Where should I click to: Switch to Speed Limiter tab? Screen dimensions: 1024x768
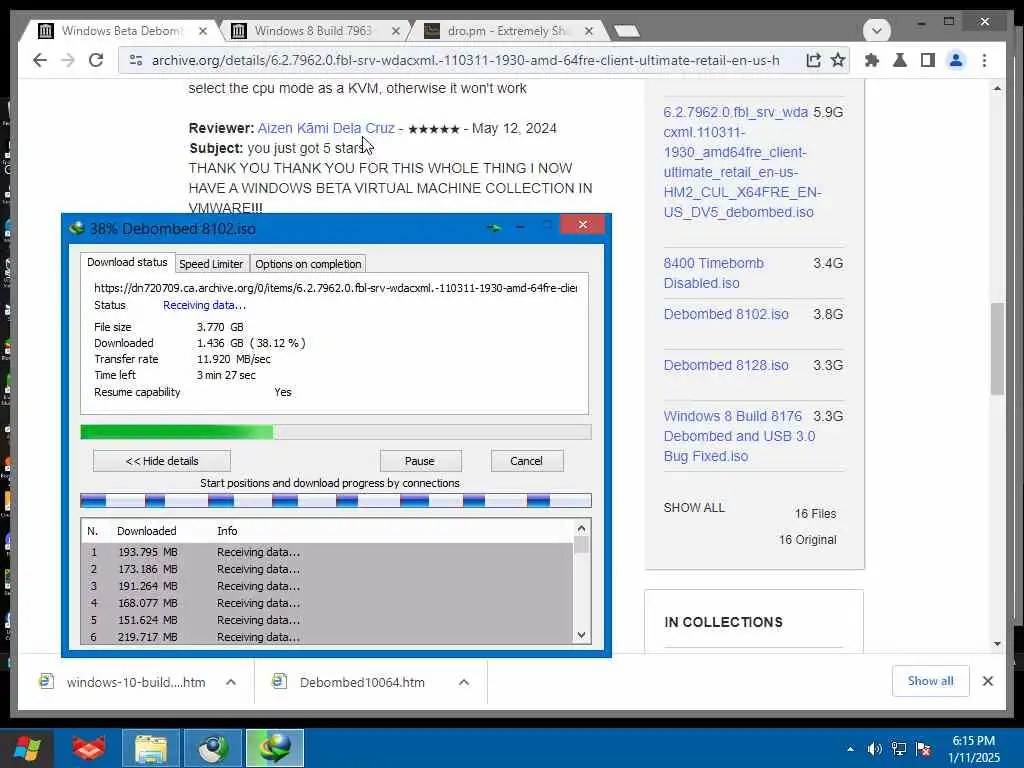tap(211, 264)
